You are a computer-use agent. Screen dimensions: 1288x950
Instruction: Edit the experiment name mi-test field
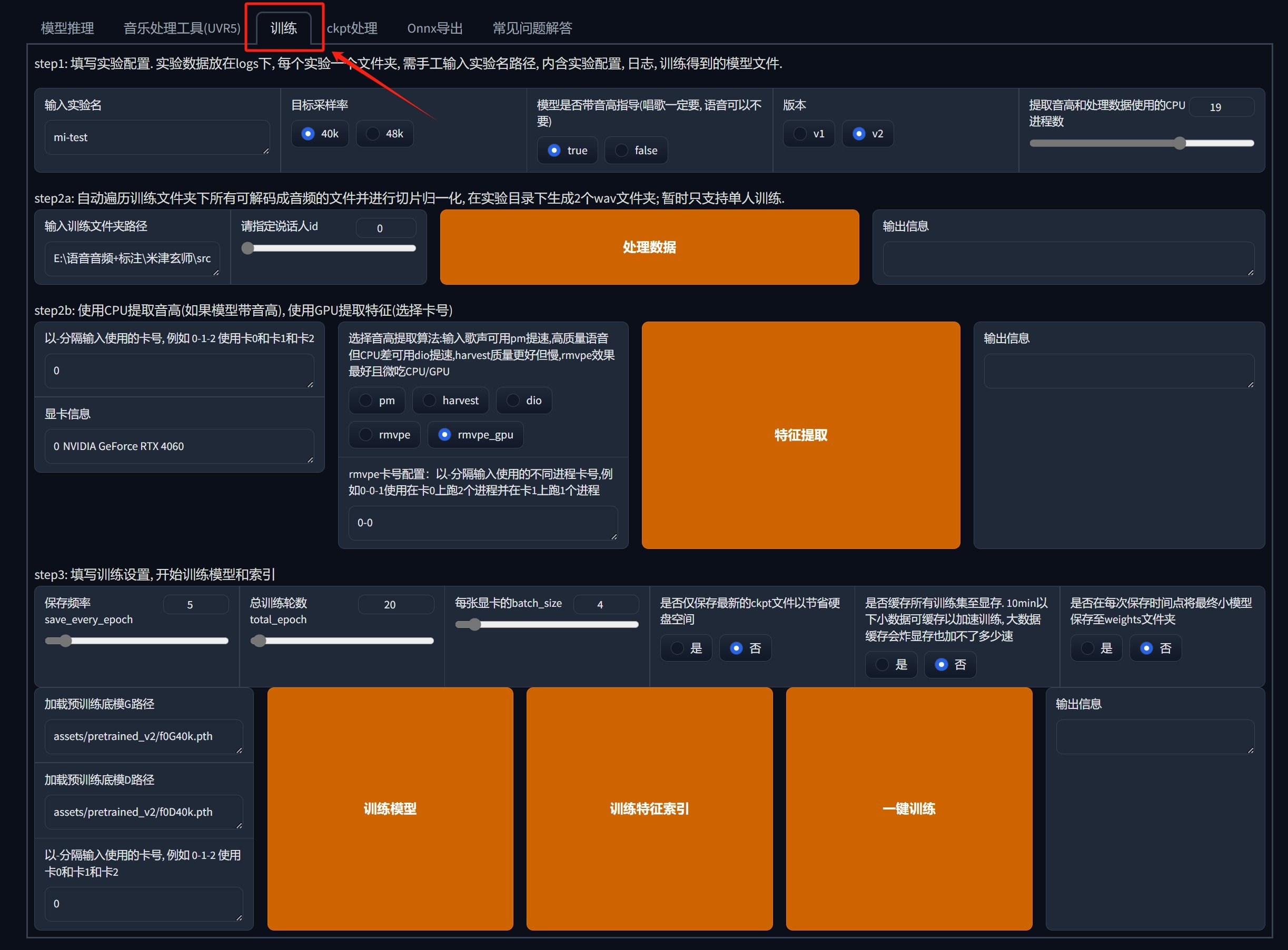pos(156,137)
